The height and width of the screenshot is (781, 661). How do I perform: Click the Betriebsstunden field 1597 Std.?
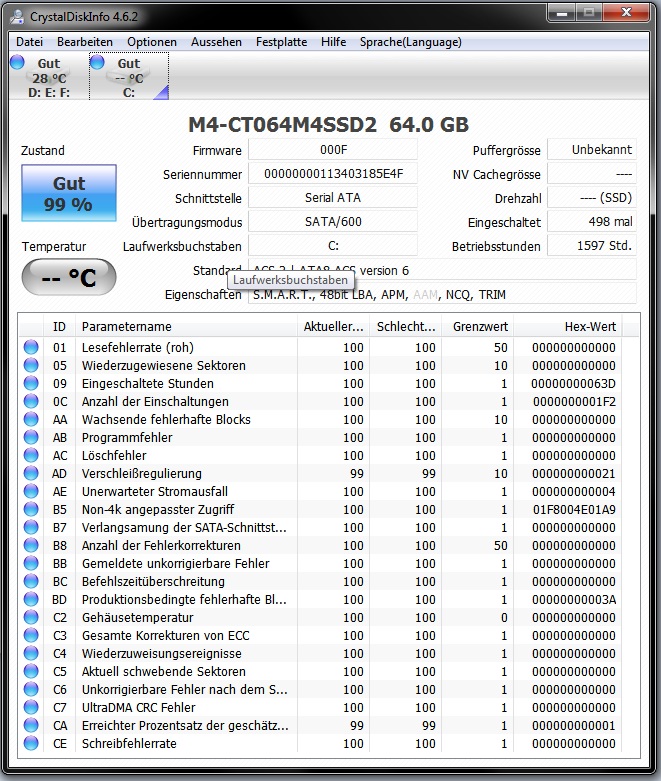click(x=592, y=246)
